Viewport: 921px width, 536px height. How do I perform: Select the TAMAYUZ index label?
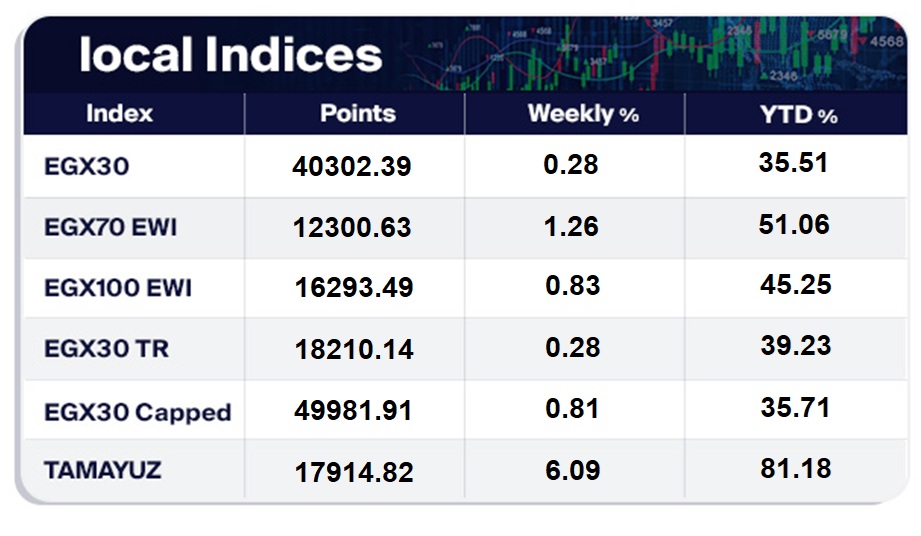click(103, 471)
